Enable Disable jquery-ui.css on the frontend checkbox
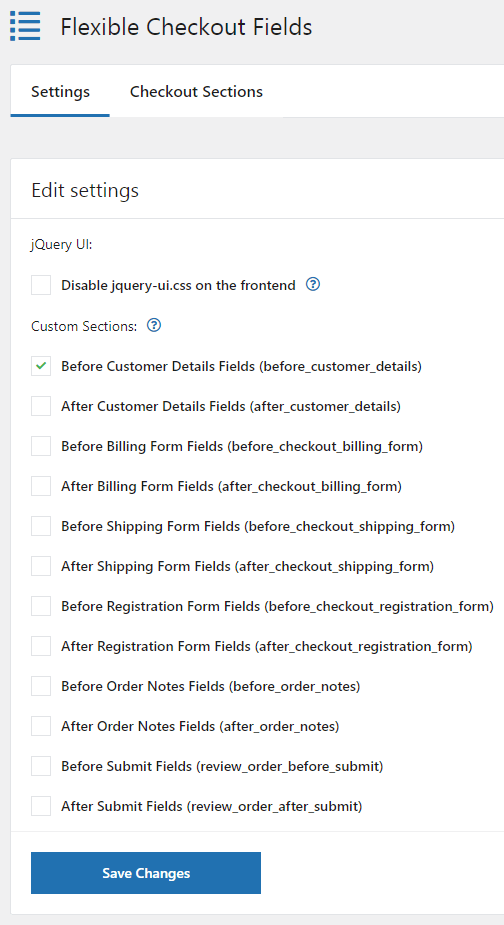This screenshot has width=504, height=925. pyautogui.click(x=41, y=286)
